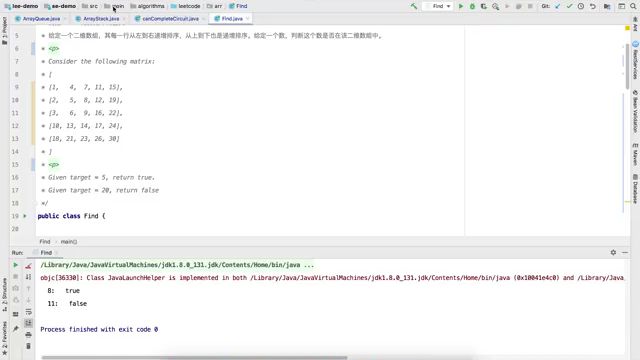Click the leetcode breadcrumb folder

point(186,6)
